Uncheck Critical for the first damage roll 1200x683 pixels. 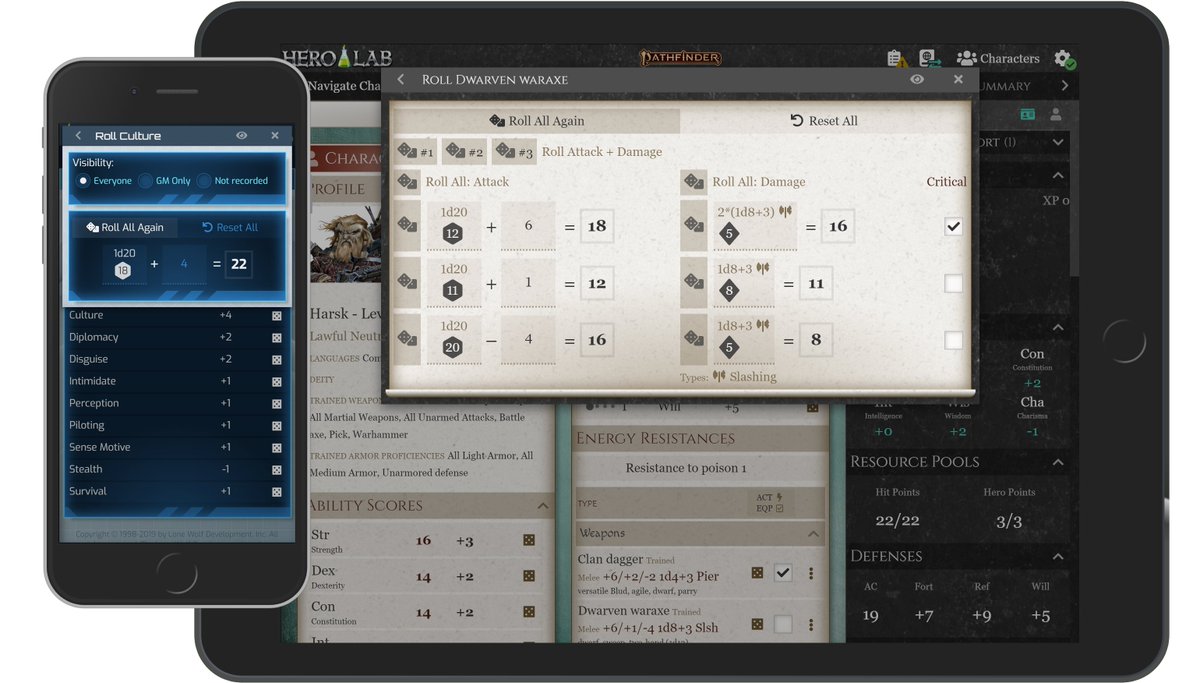point(953,227)
